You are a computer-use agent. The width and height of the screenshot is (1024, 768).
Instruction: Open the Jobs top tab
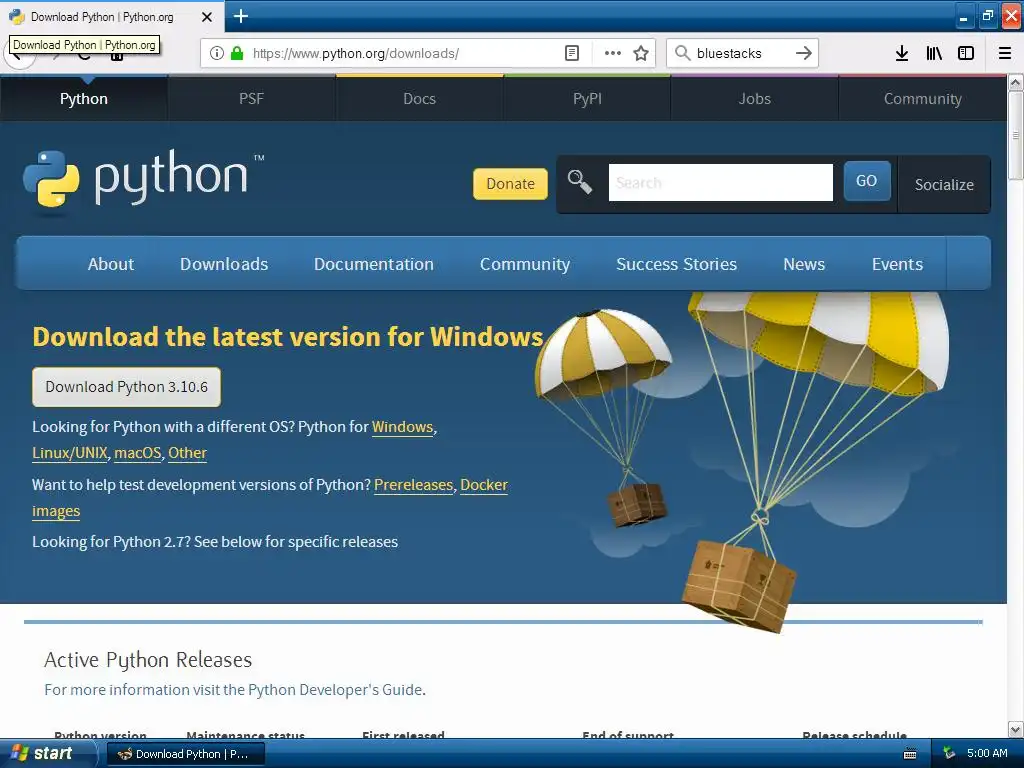[754, 99]
